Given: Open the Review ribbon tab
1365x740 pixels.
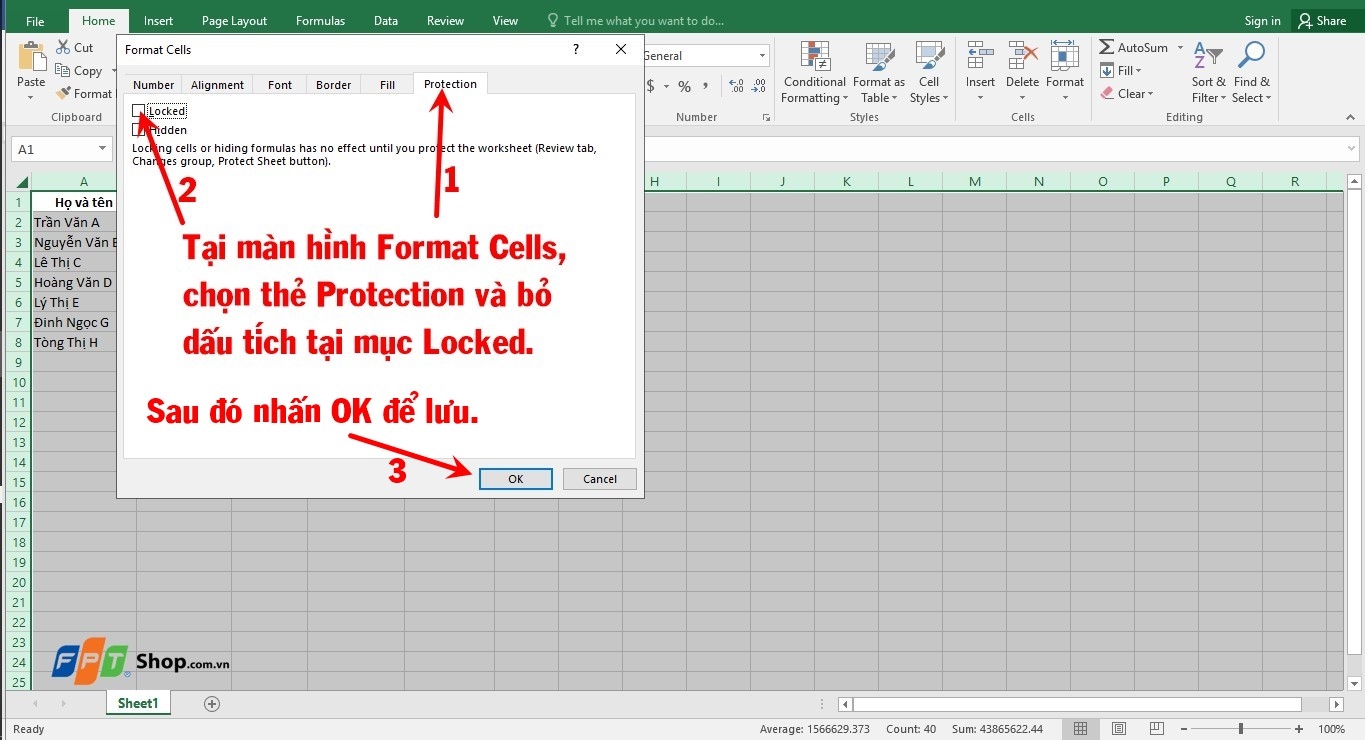Looking at the screenshot, I should pos(445,20).
